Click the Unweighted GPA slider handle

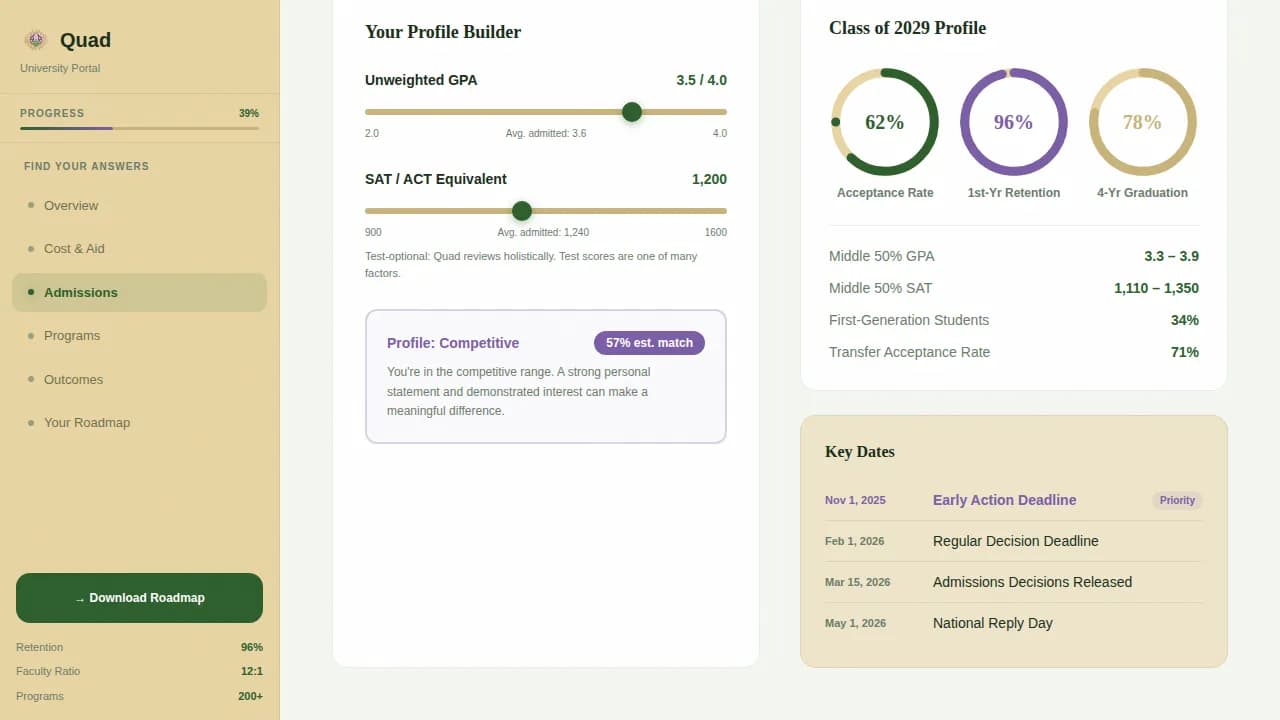632,112
